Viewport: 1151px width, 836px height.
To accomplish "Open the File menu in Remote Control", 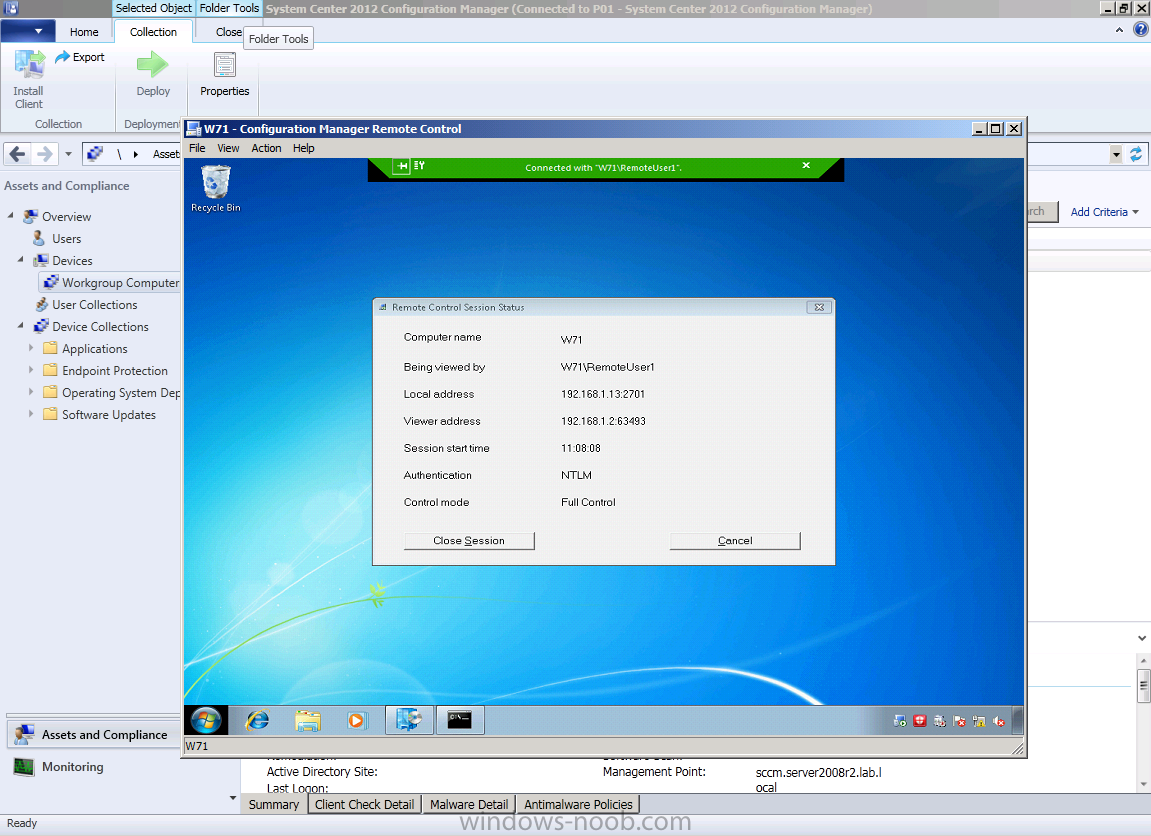I will point(197,148).
